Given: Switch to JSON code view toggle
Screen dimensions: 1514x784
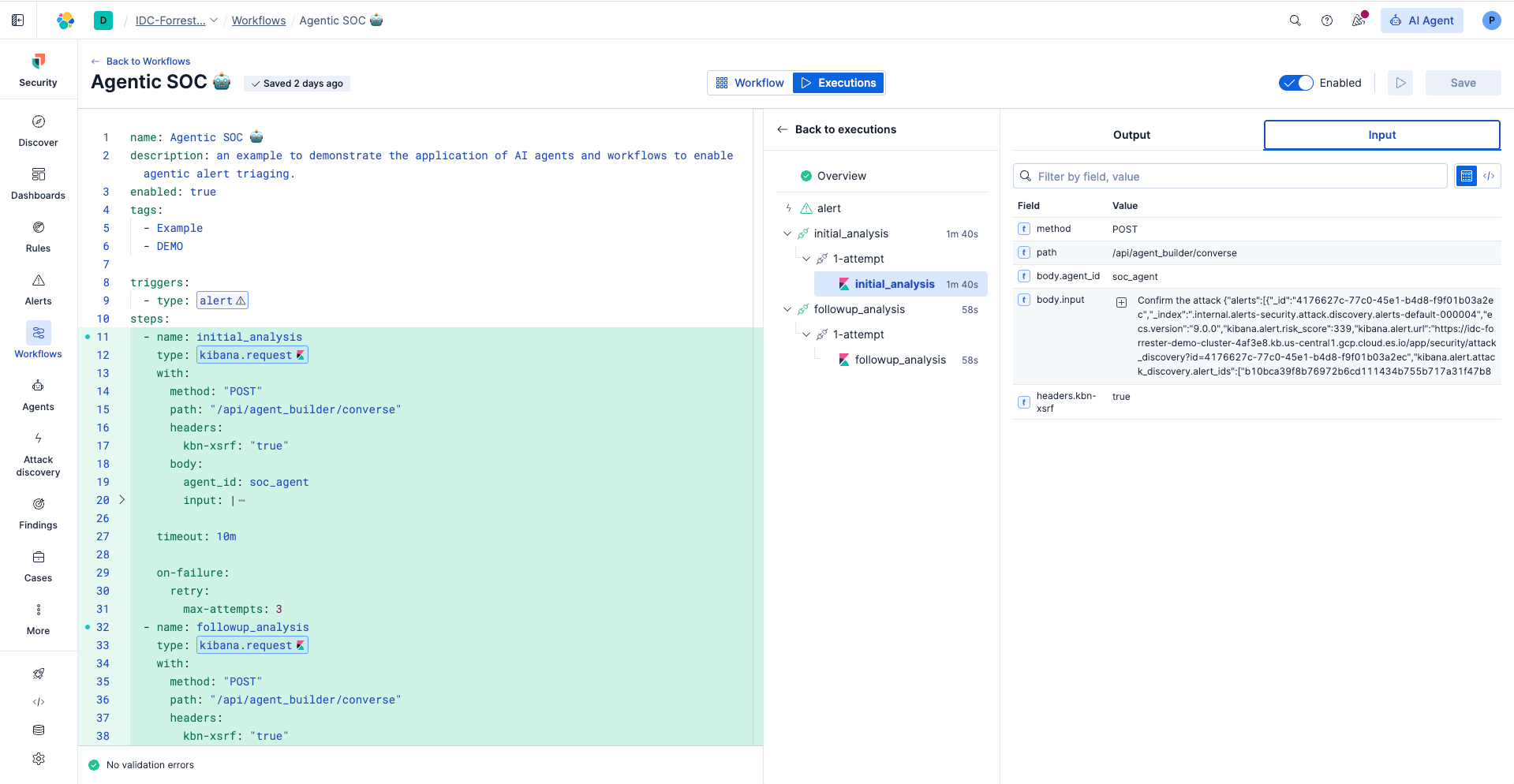Looking at the screenshot, I should tap(1489, 176).
